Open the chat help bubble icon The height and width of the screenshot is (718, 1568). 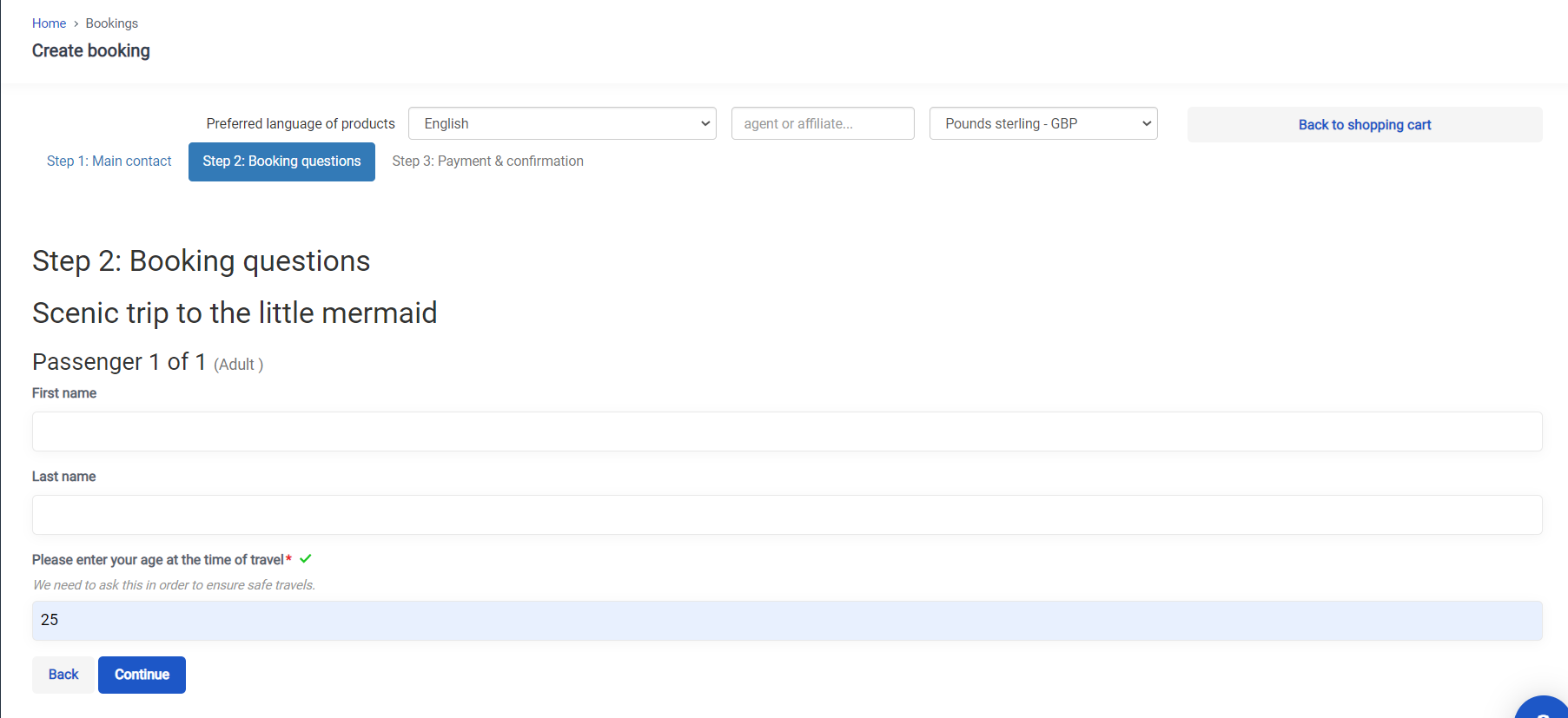(1545, 708)
